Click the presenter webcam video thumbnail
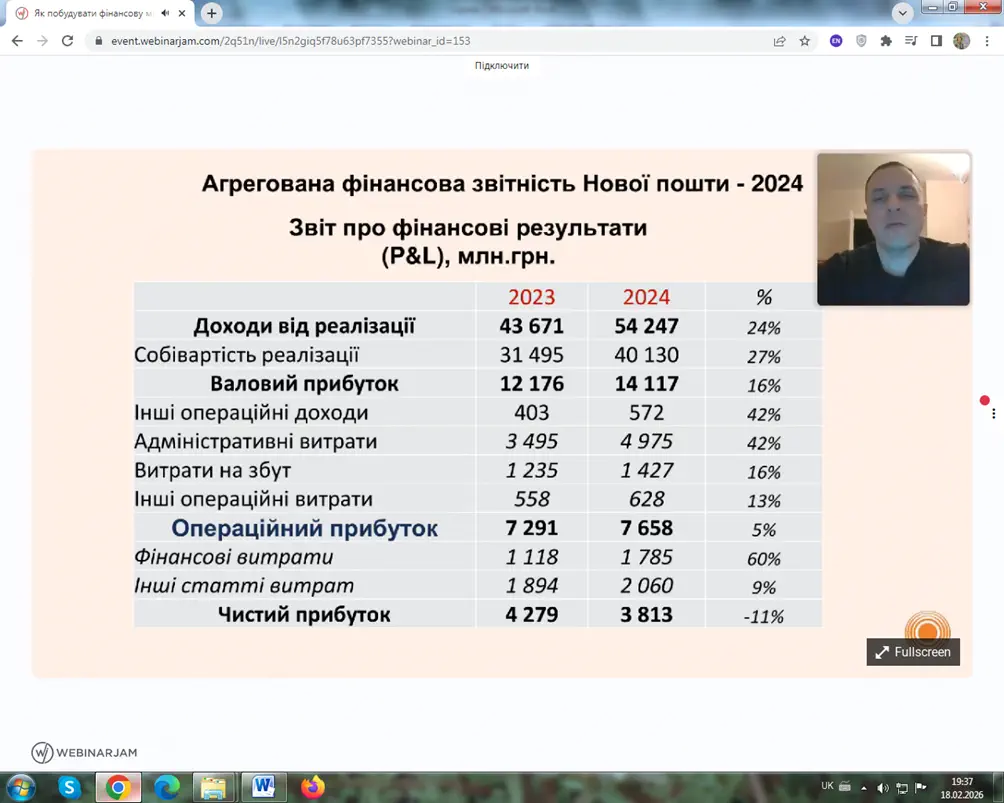Screen dimensions: 1004x803 (x=893, y=229)
